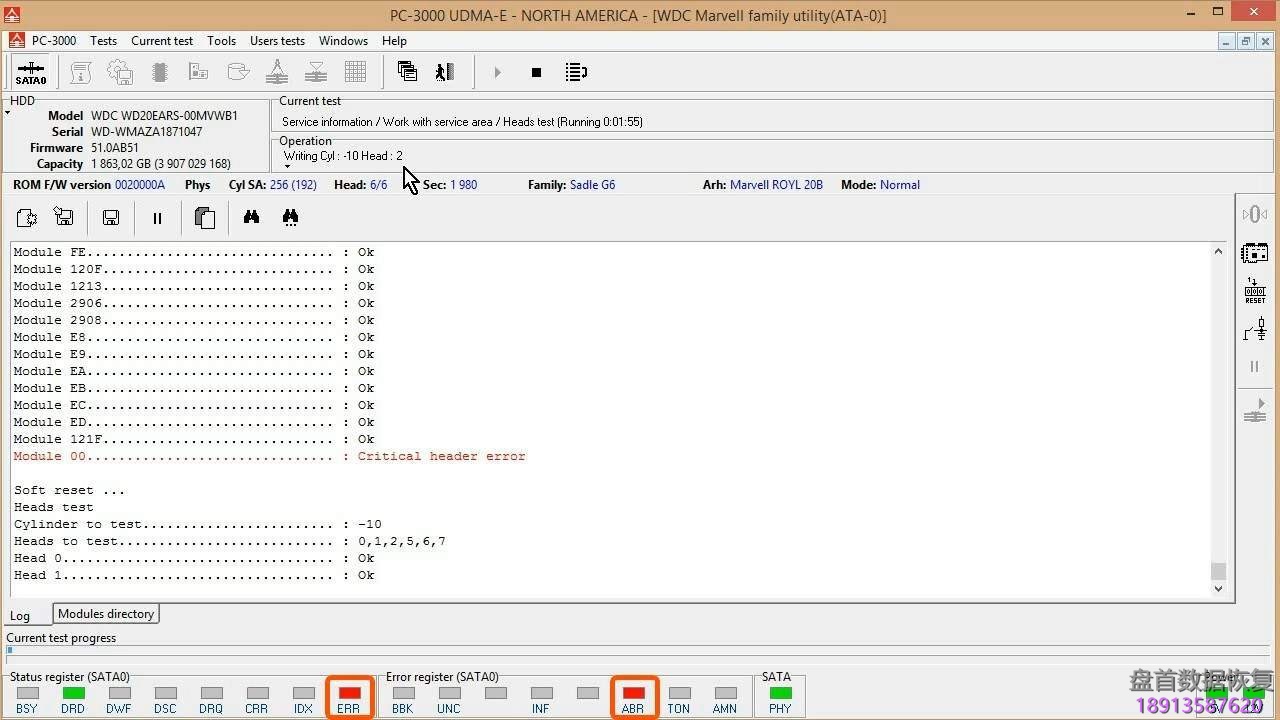The width and height of the screenshot is (1280, 720).
Task: Switch to the Modules directory tab
Action: point(105,614)
